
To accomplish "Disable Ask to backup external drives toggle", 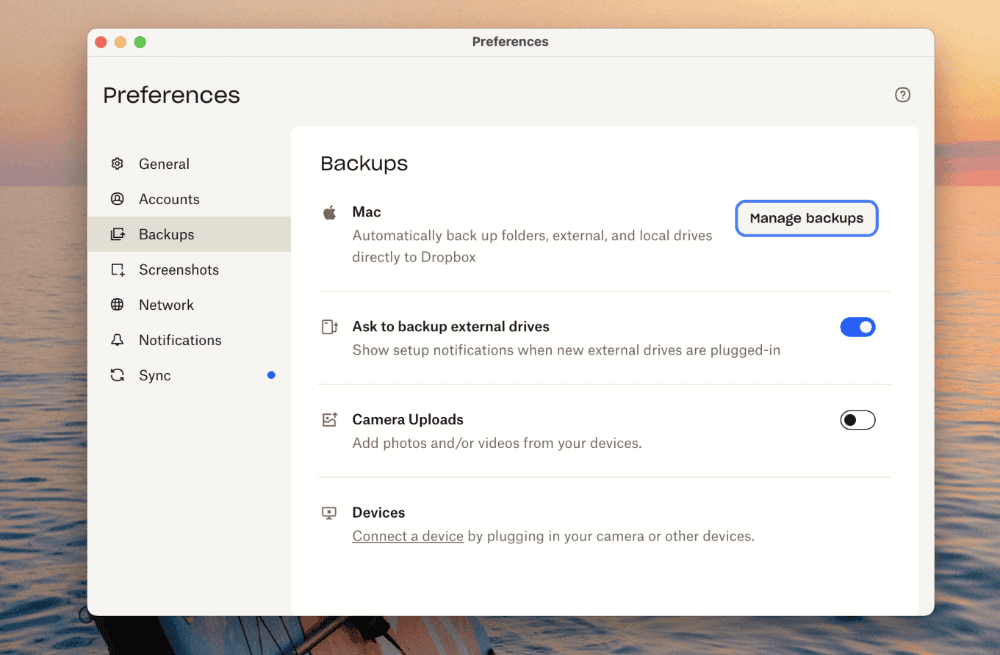I will pyautogui.click(x=857, y=327).
